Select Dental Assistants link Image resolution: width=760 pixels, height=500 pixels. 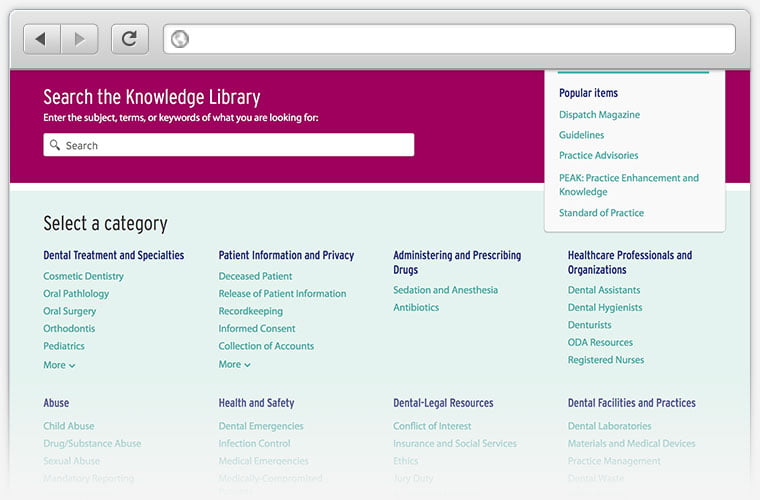click(603, 290)
